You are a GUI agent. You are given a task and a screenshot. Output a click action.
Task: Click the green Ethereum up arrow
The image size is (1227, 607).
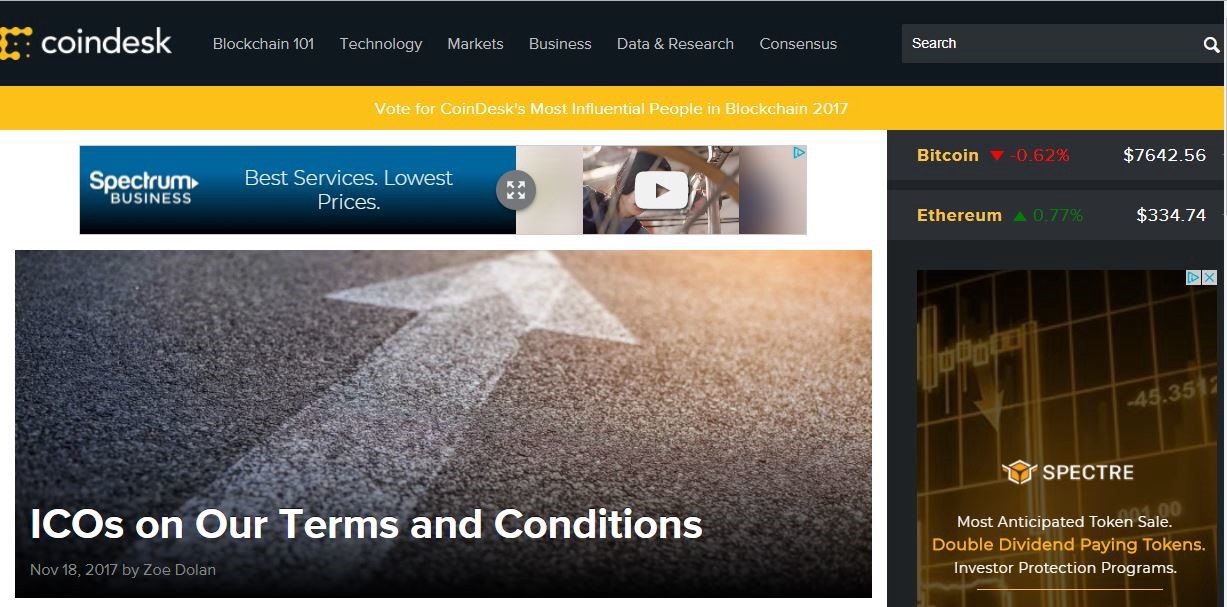tap(1019, 216)
